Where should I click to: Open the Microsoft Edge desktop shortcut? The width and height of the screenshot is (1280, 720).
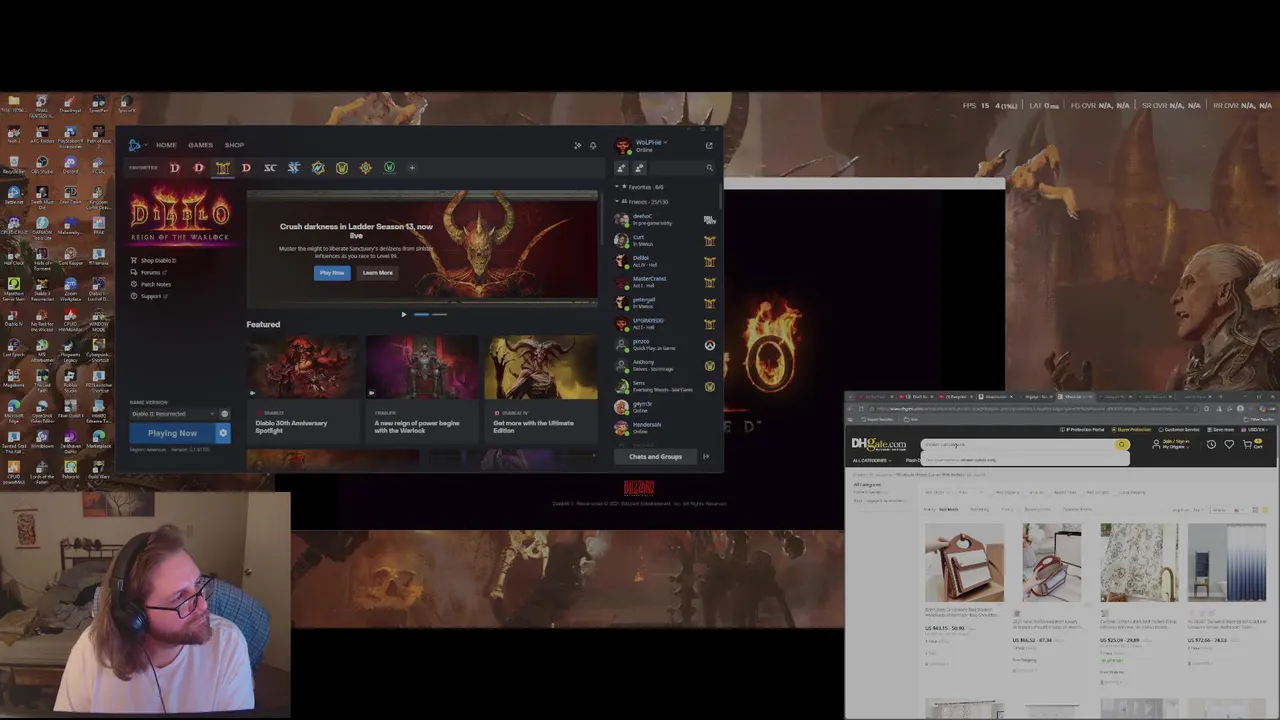point(13,408)
